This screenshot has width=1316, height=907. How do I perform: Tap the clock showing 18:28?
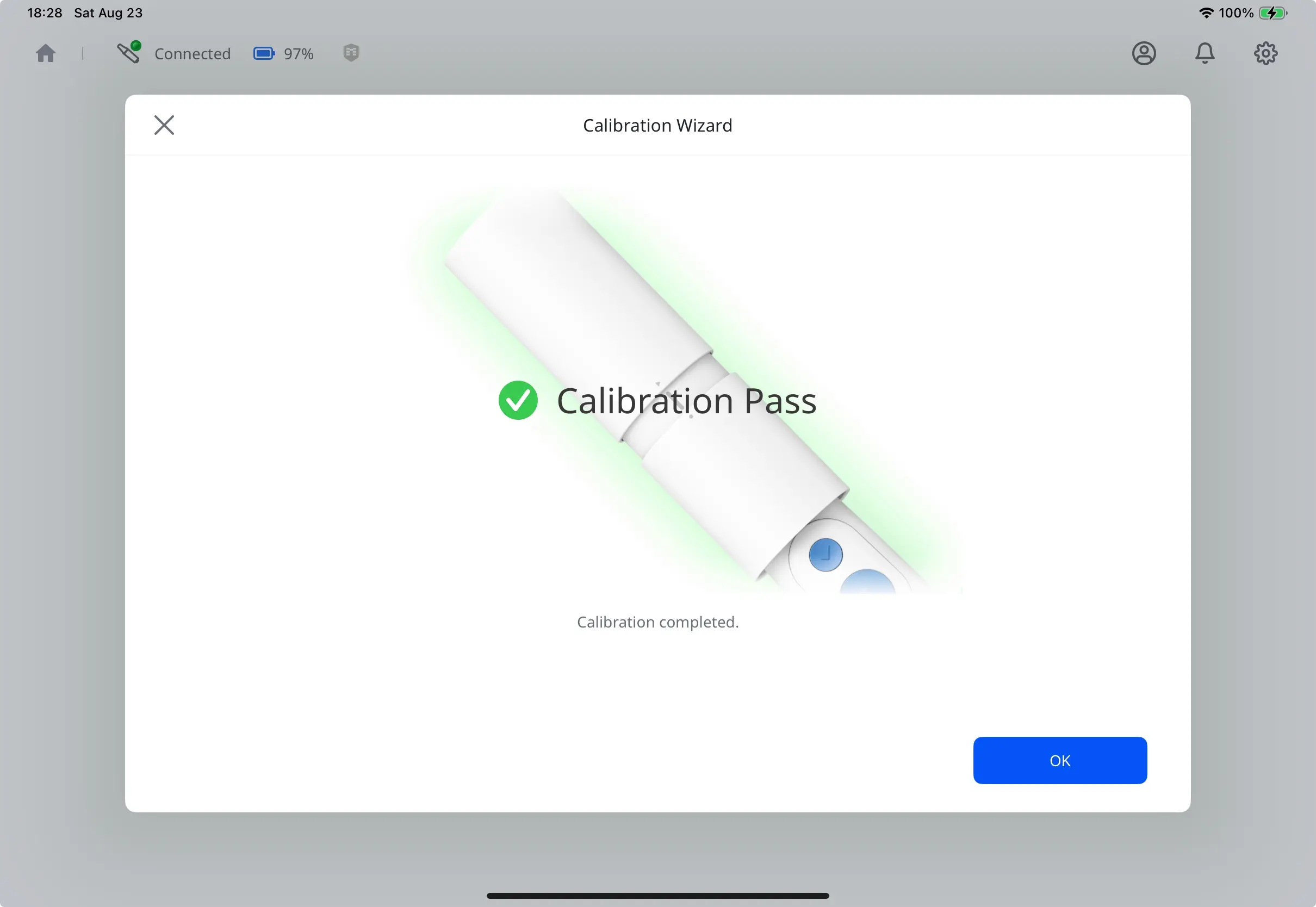tap(46, 12)
